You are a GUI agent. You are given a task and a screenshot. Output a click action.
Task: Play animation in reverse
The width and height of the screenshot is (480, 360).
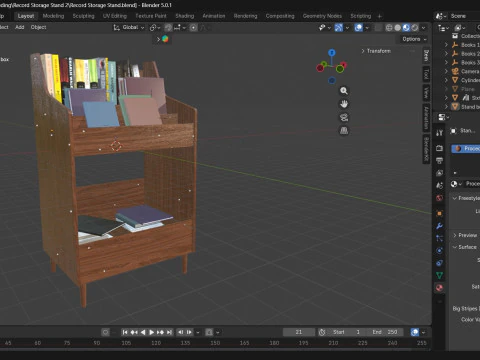[x=143, y=332]
